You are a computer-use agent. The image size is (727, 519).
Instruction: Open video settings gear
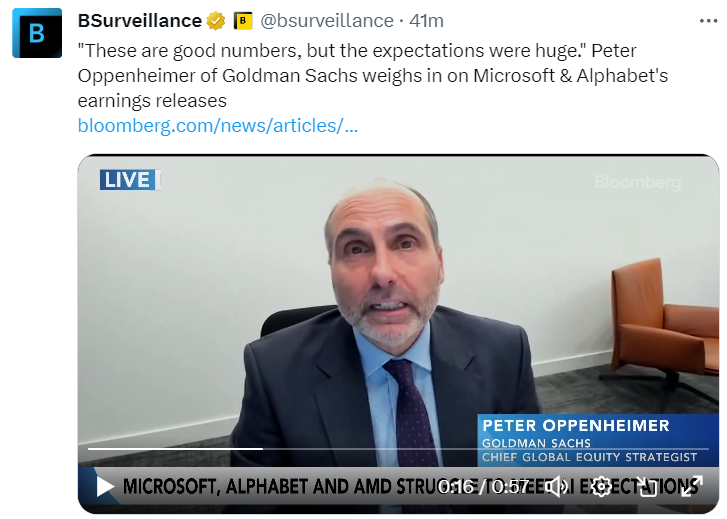[x=601, y=487]
